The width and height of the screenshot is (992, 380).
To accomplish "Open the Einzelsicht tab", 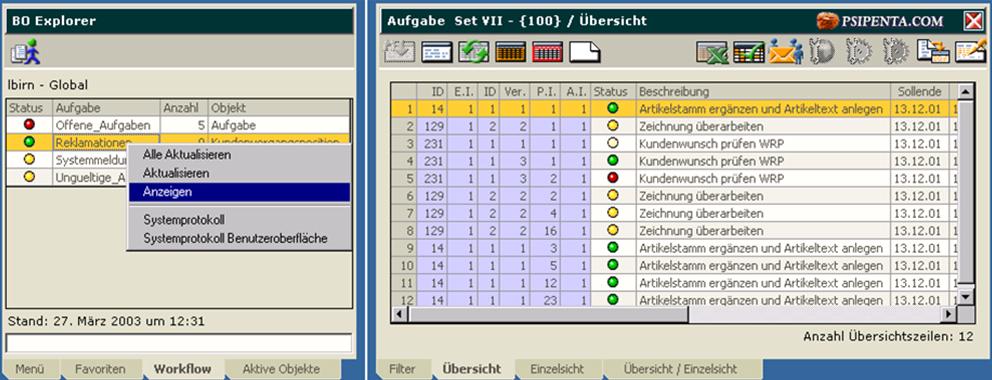I will (557, 369).
